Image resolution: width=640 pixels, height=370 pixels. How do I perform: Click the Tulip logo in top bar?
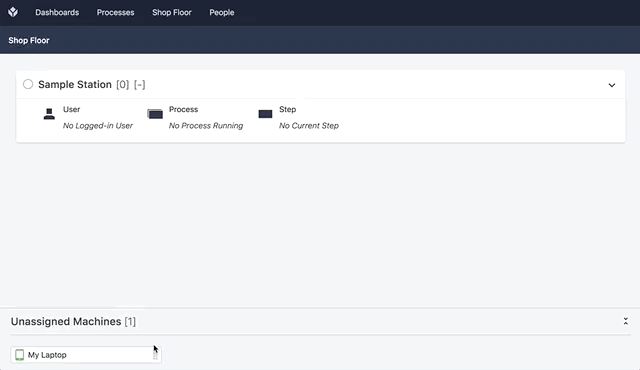click(x=13, y=12)
